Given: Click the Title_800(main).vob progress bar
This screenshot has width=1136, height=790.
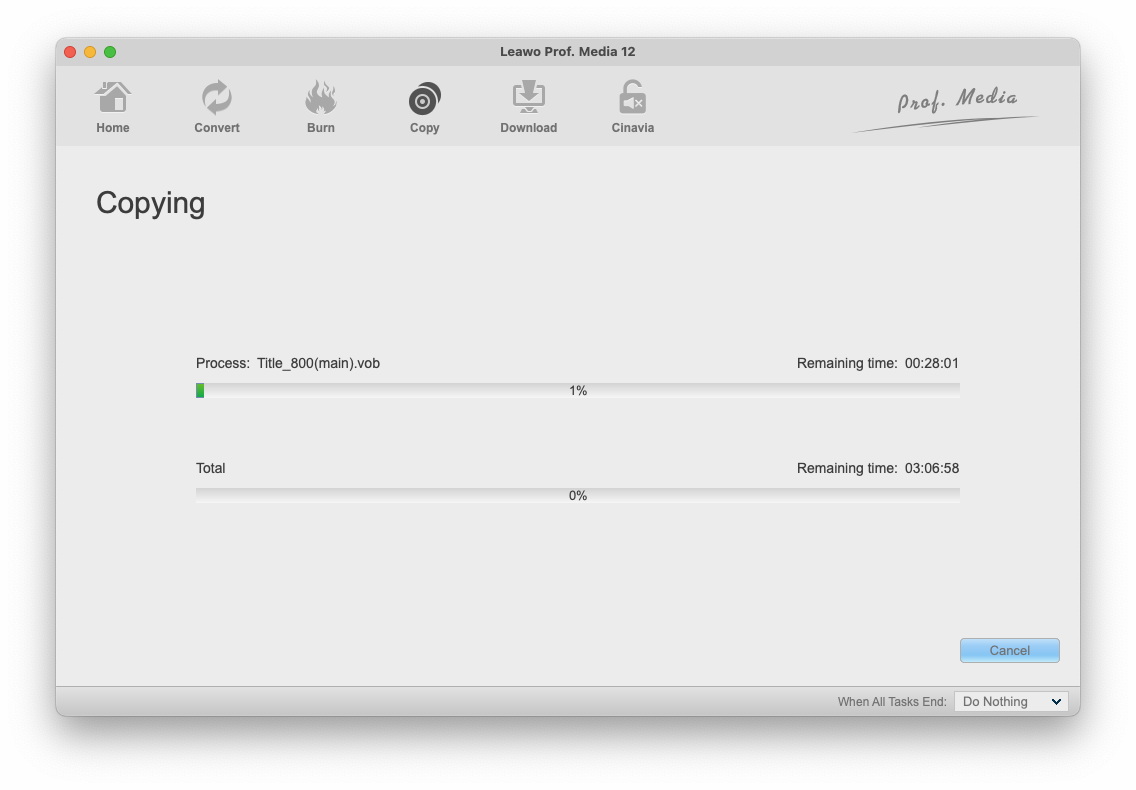Looking at the screenshot, I should pos(577,391).
